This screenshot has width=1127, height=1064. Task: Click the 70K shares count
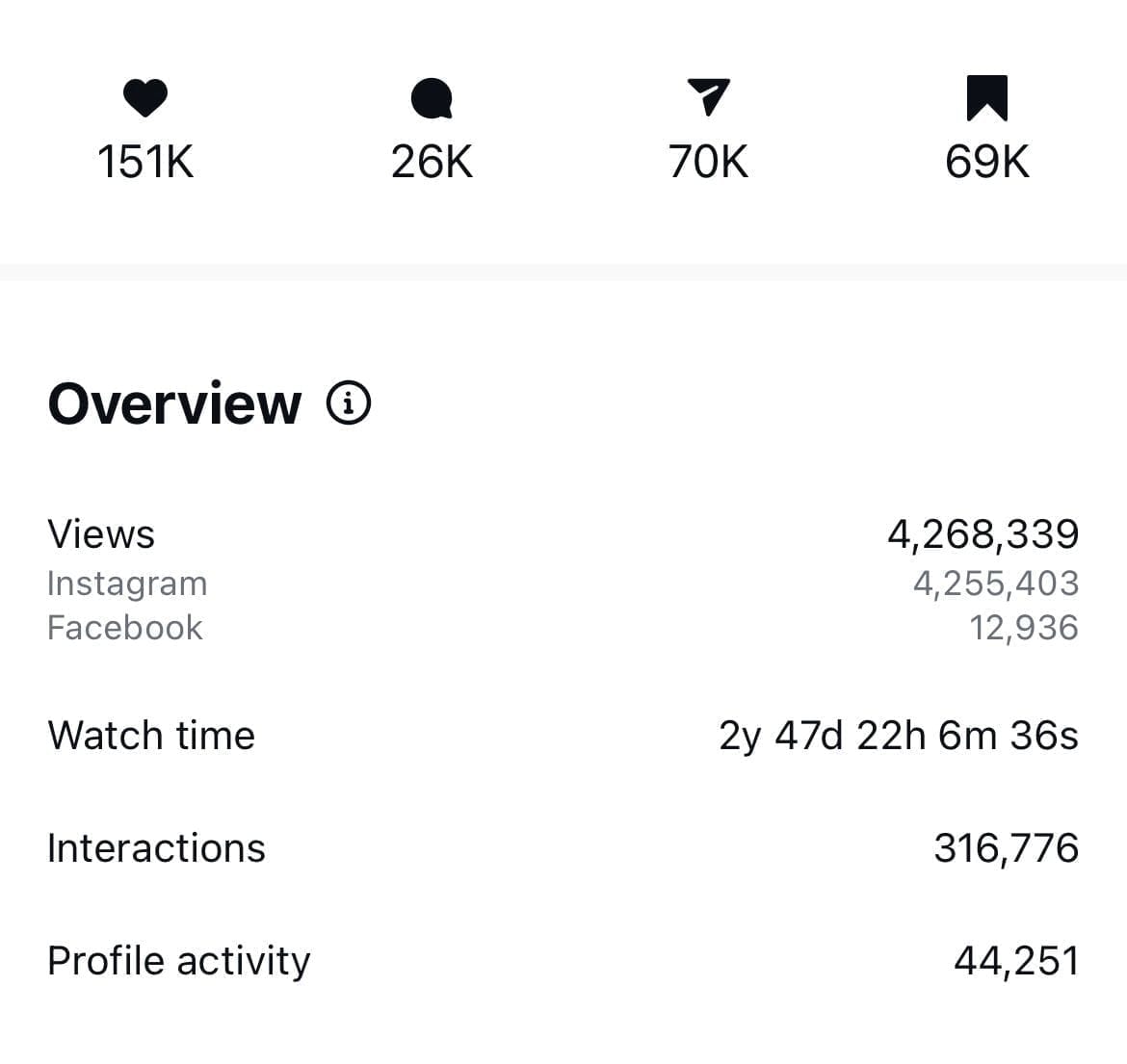click(709, 161)
